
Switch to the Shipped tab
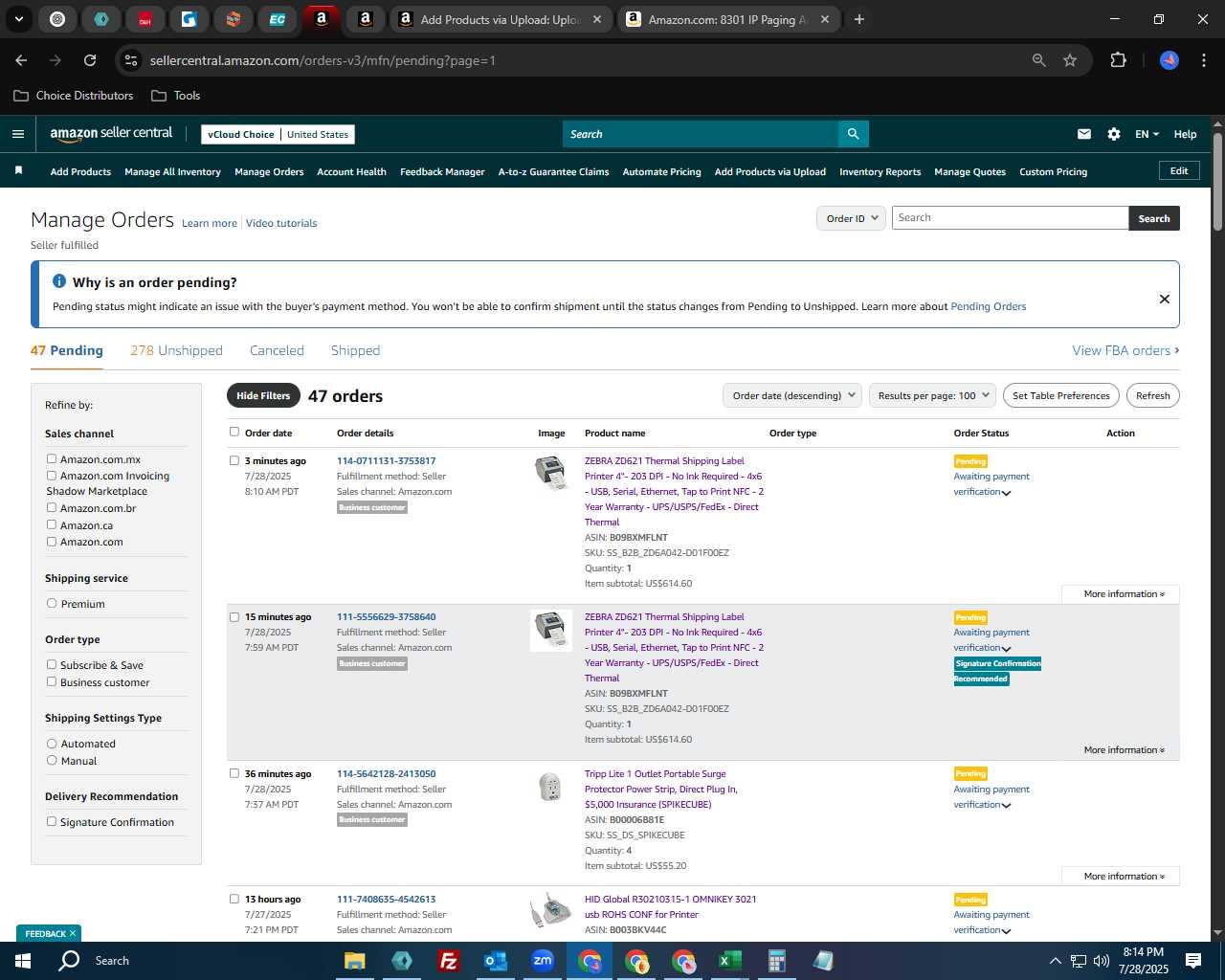tap(355, 350)
